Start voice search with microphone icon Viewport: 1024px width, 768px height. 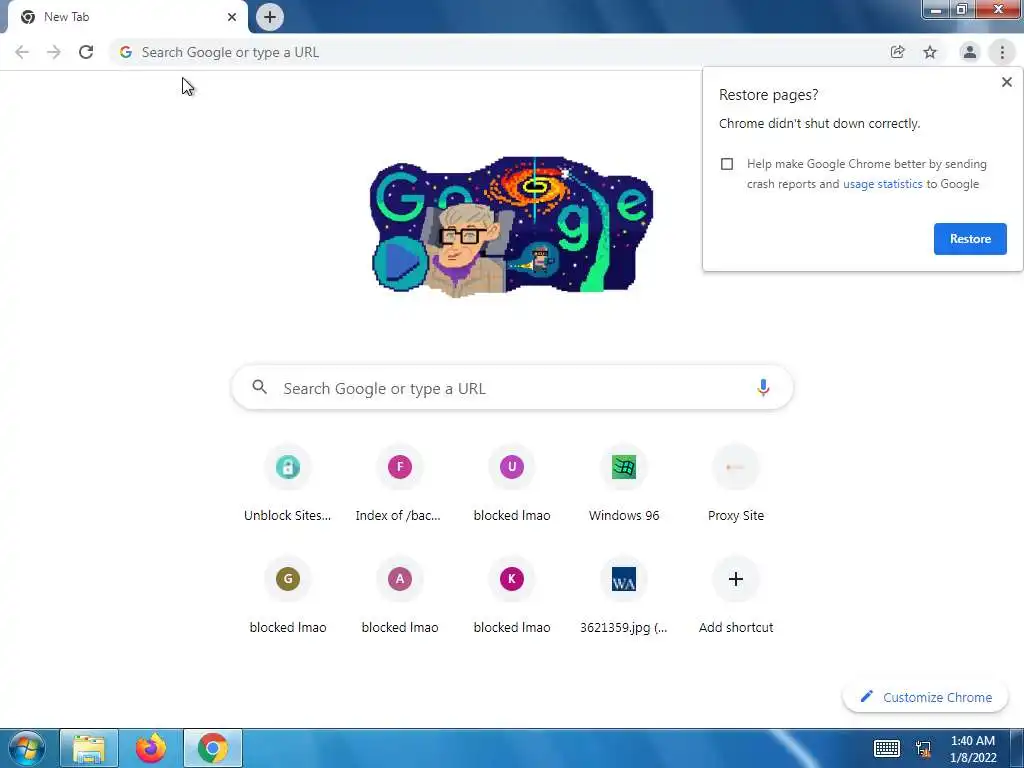762,388
